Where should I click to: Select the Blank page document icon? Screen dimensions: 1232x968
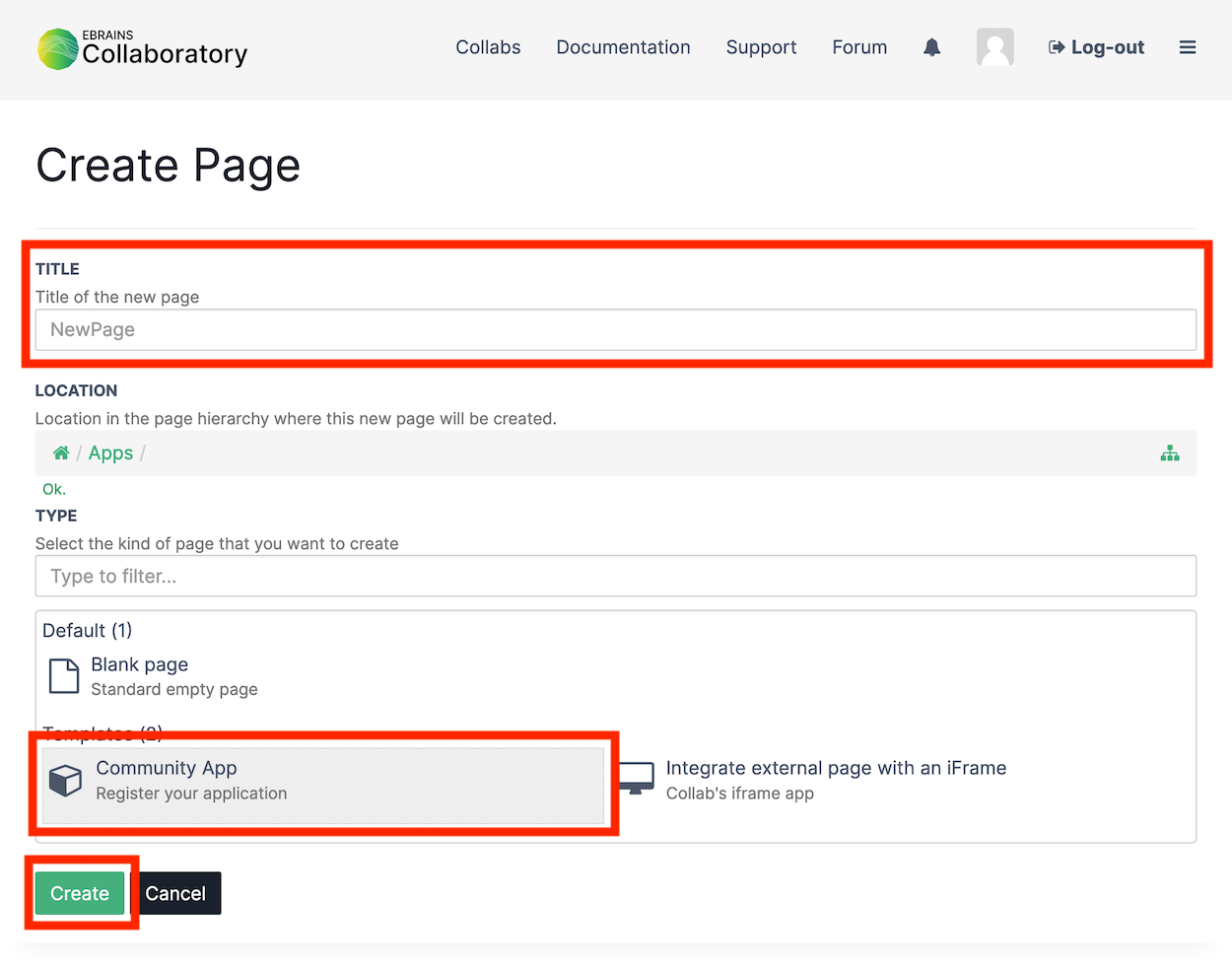63,676
